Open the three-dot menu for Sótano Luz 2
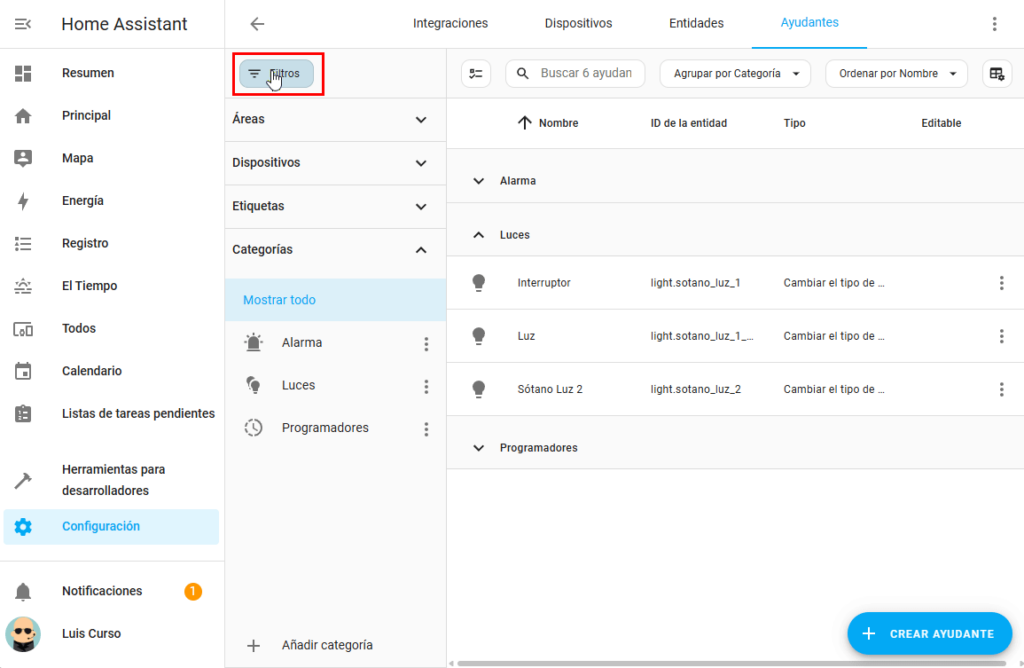Screen dimensions: 1024x668 click(1001, 389)
